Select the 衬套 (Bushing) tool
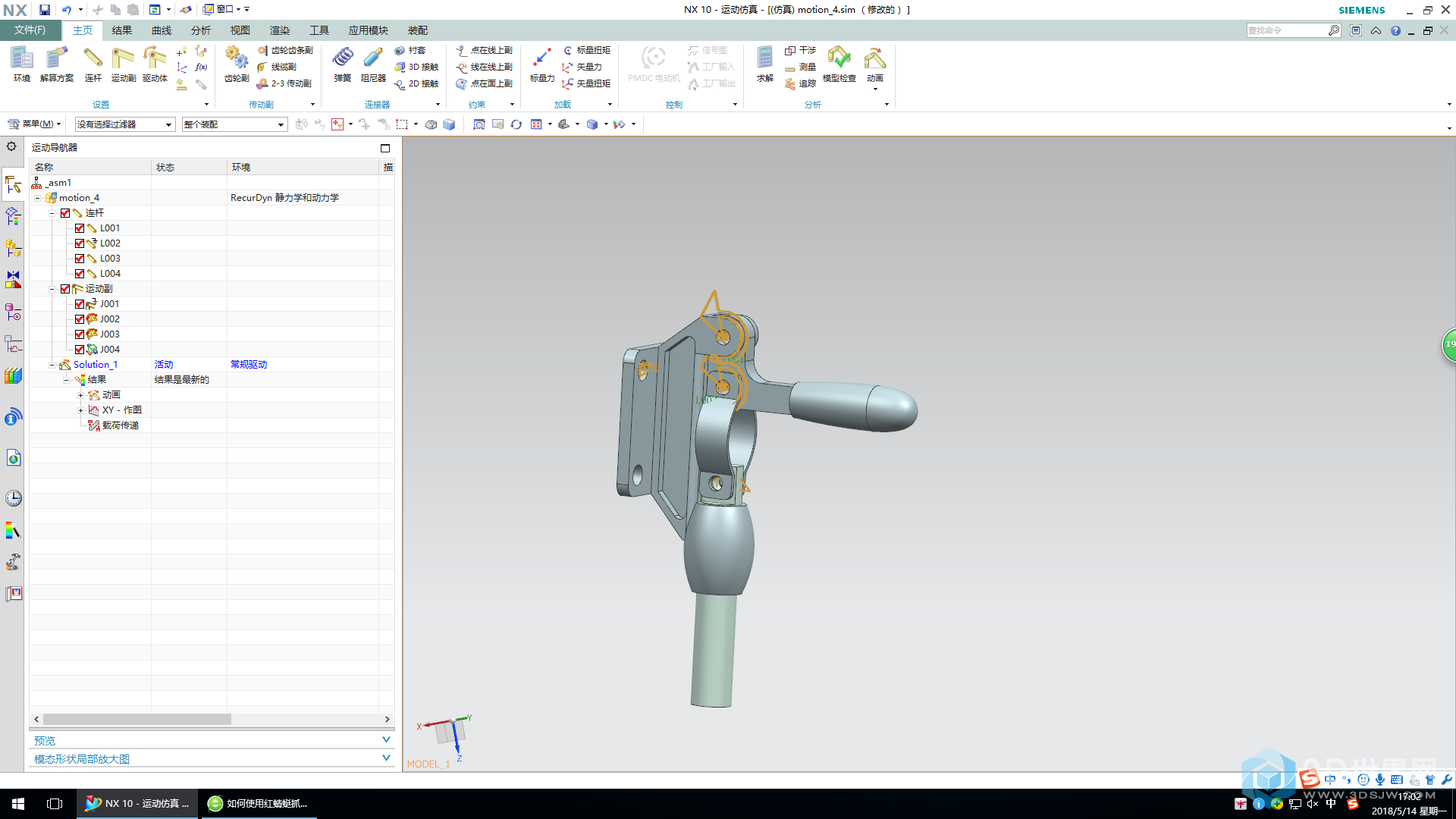Screen dimensions: 1456x819 point(410,50)
